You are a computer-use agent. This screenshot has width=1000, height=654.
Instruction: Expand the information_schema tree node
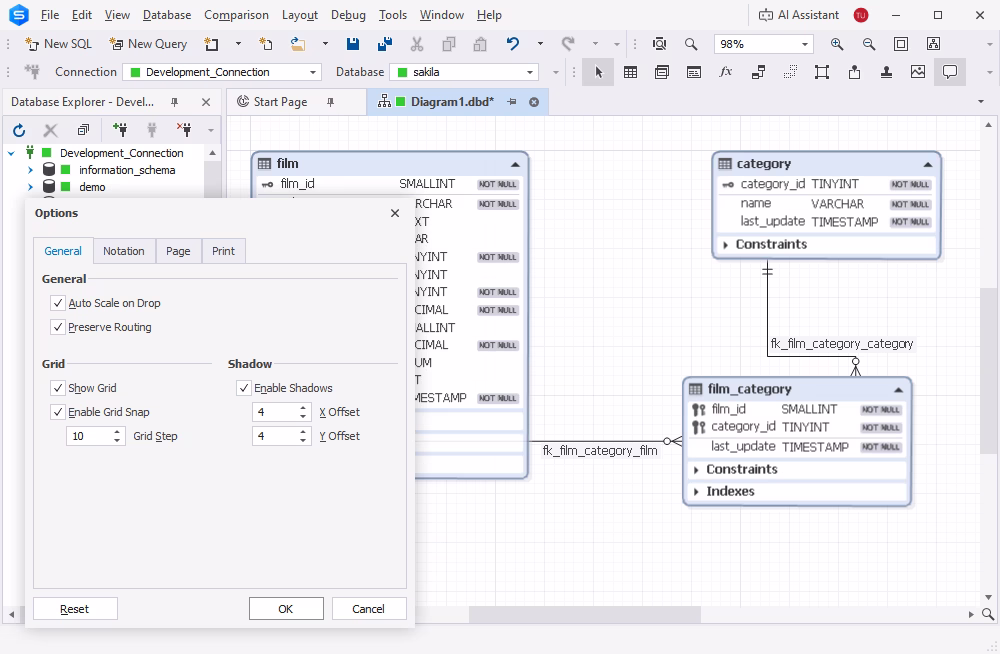pyautogui.click(x=30, y=170)
